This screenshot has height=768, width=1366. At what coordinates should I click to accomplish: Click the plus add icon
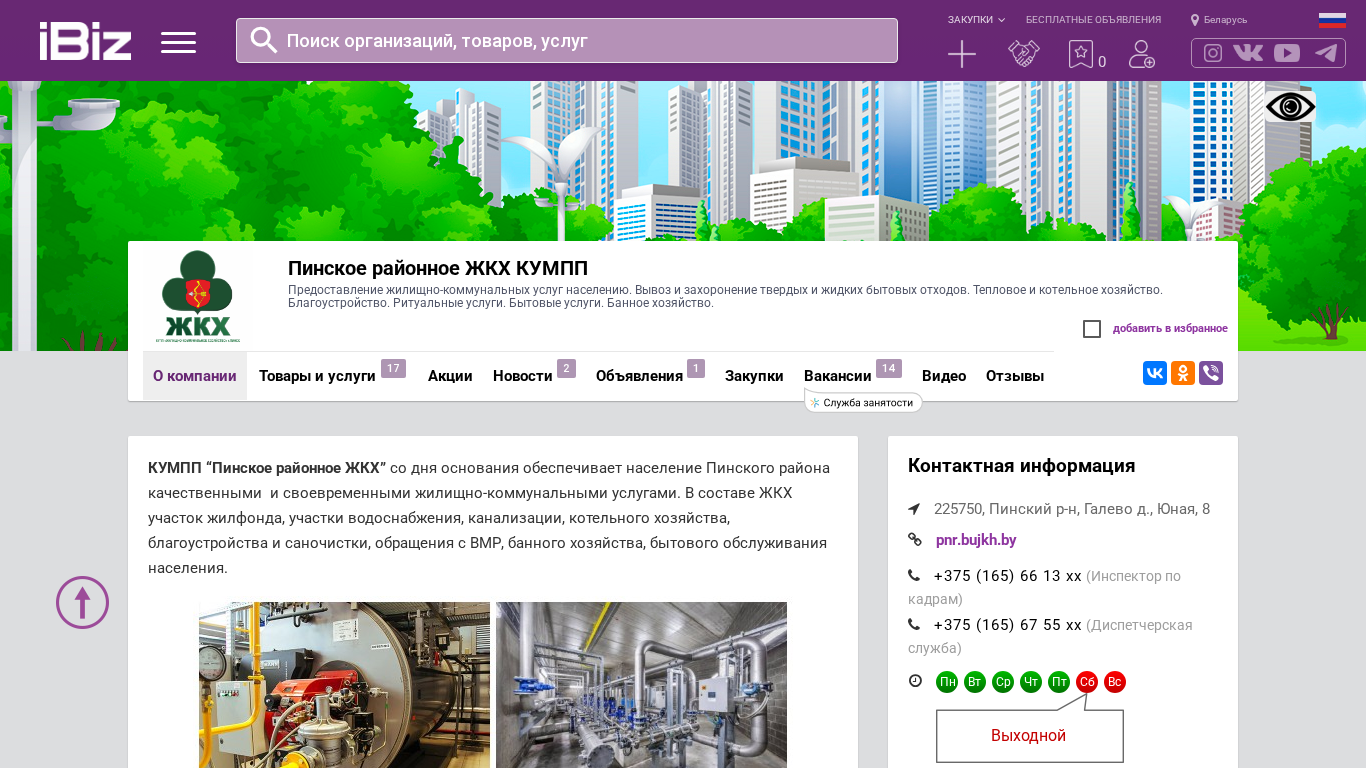[x=962, y=54]
